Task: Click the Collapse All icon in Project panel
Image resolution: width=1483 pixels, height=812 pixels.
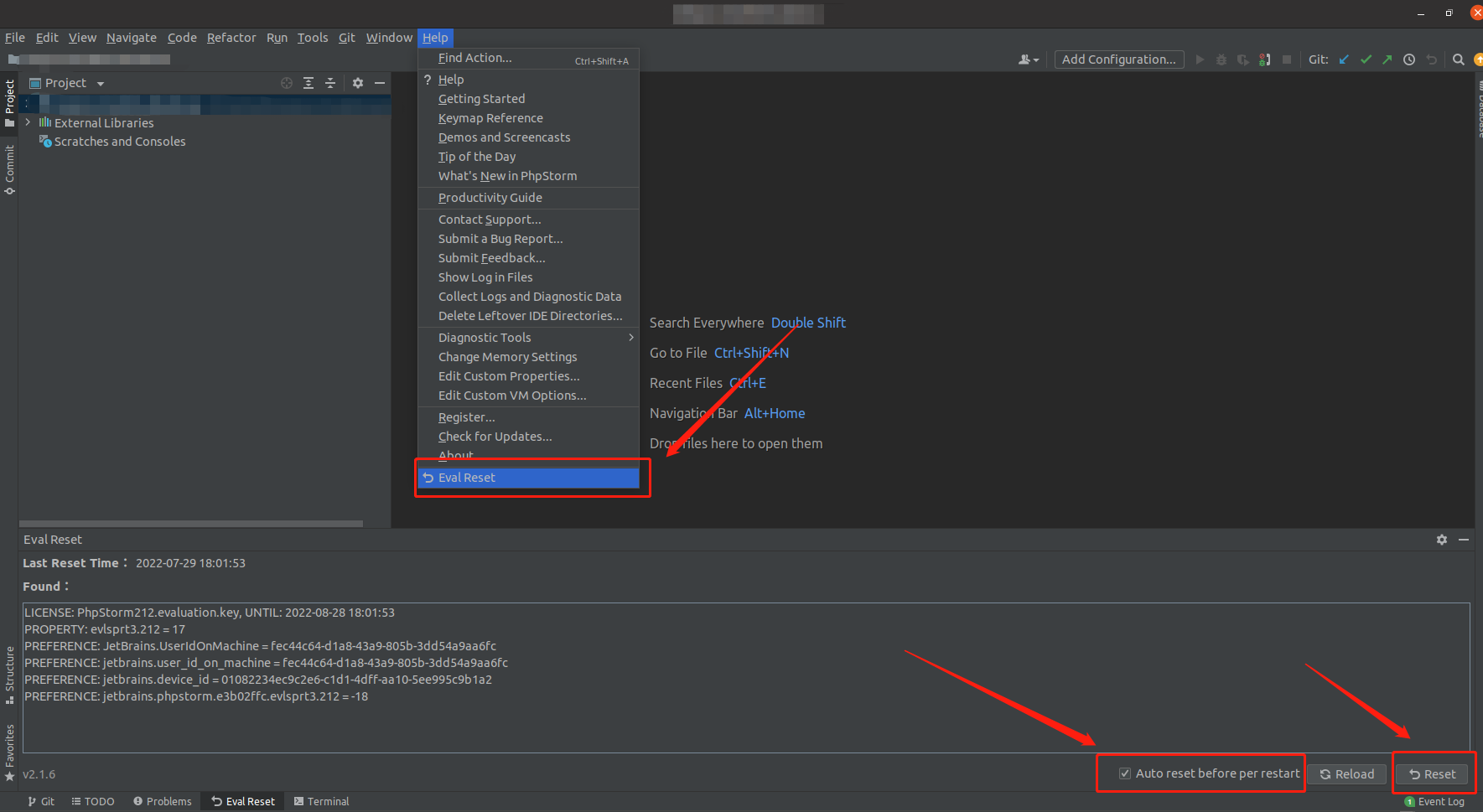Action: point(330,83)
